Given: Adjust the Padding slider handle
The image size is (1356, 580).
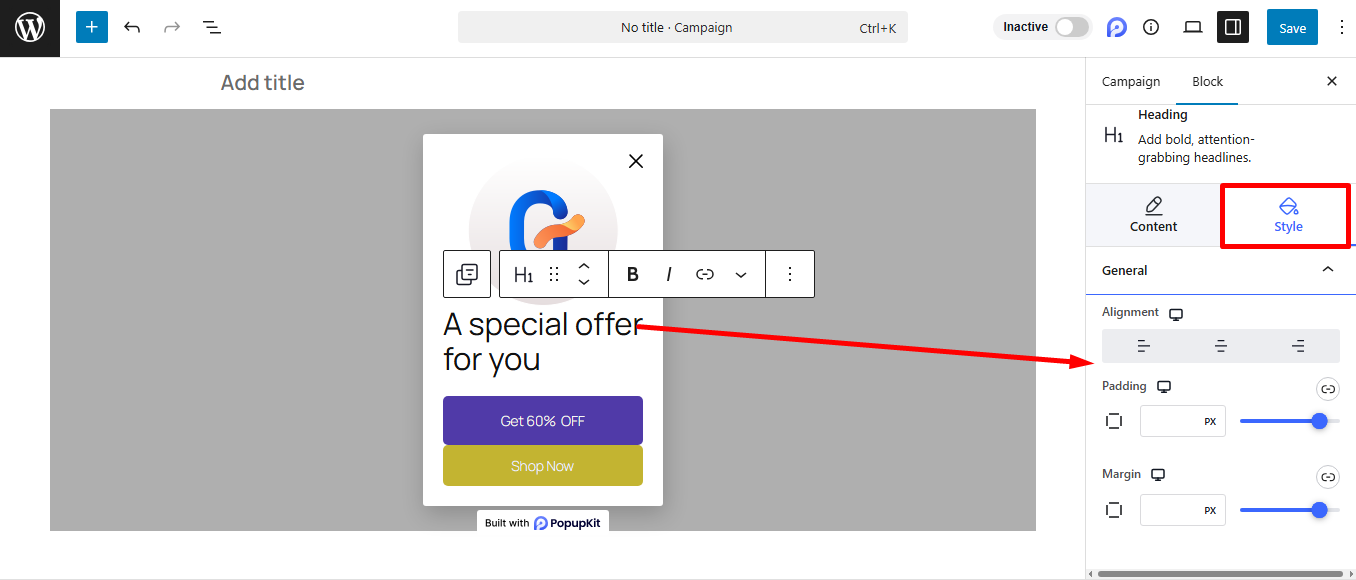Looking at the screenshot, I should tap(1319, 421).
